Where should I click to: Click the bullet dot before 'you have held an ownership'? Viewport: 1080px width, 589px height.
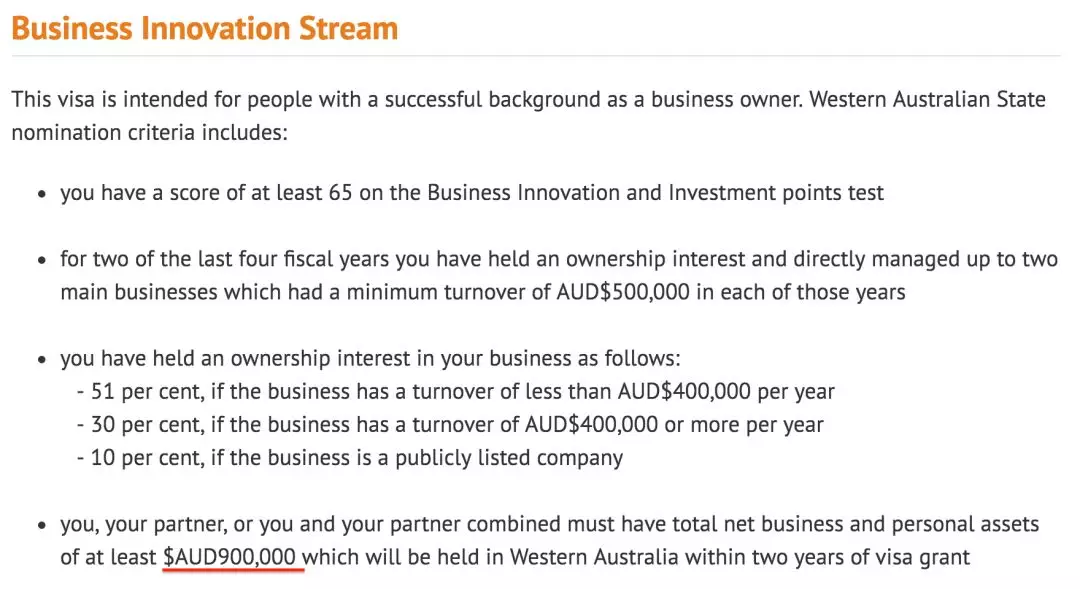(x=42, y=360)
